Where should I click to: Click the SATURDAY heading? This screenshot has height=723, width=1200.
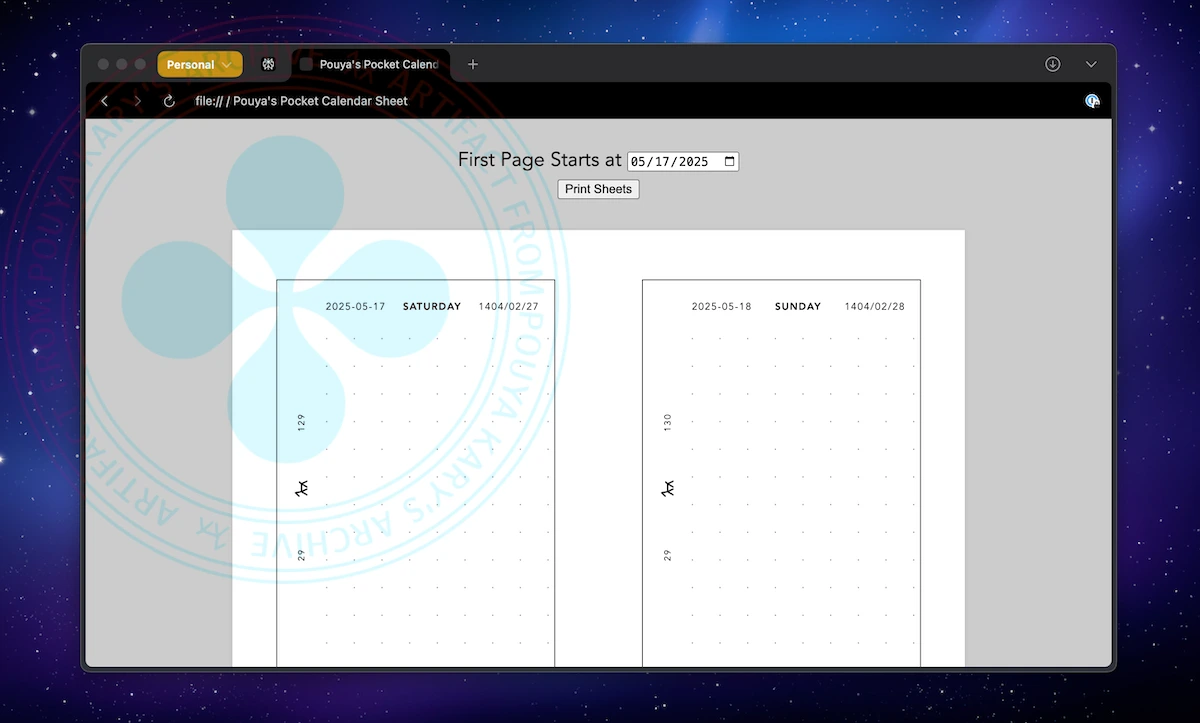[432, 307]
